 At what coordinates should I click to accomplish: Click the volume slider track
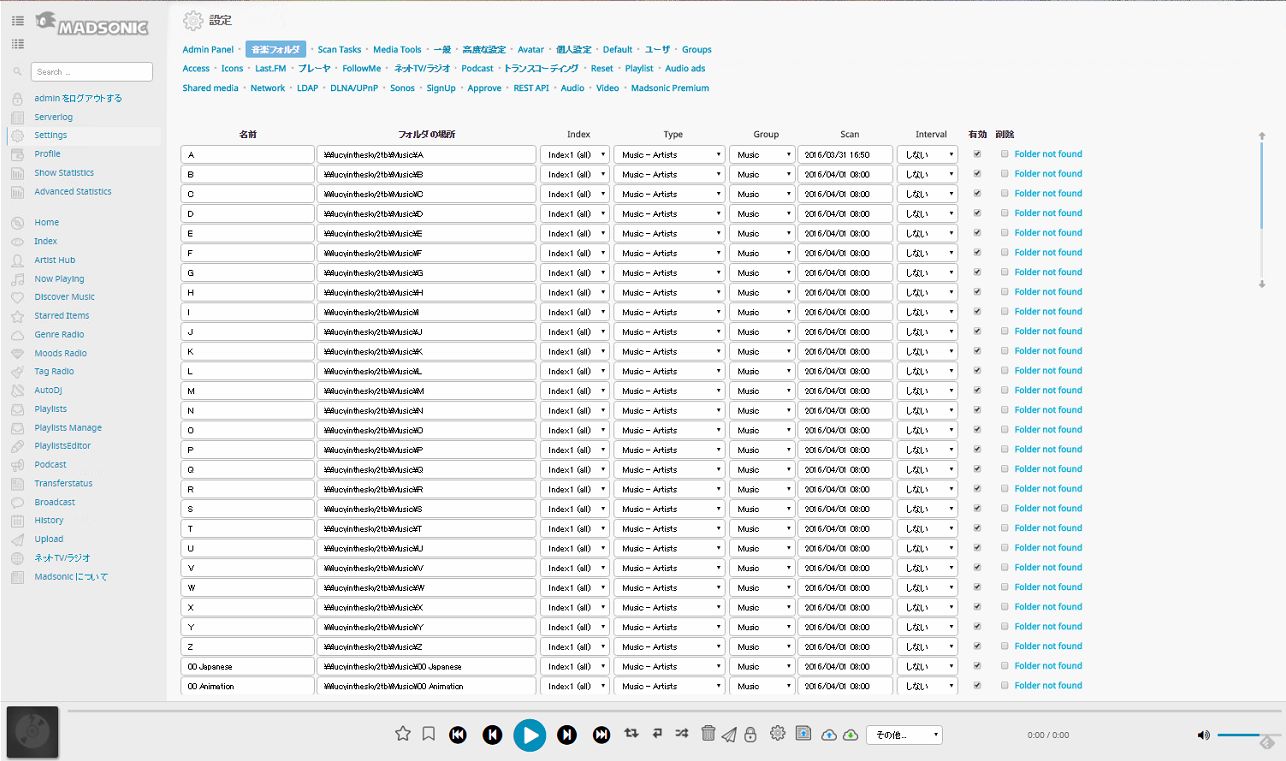1238,735
